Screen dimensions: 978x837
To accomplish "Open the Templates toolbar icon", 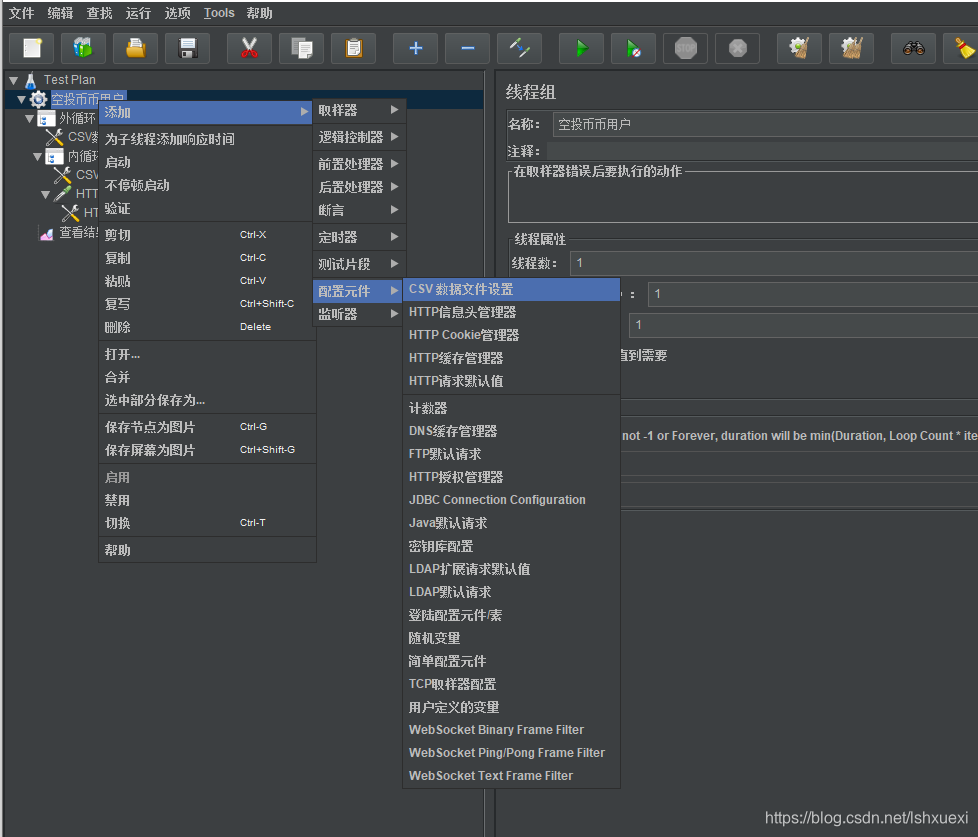I will coord(83,48).
